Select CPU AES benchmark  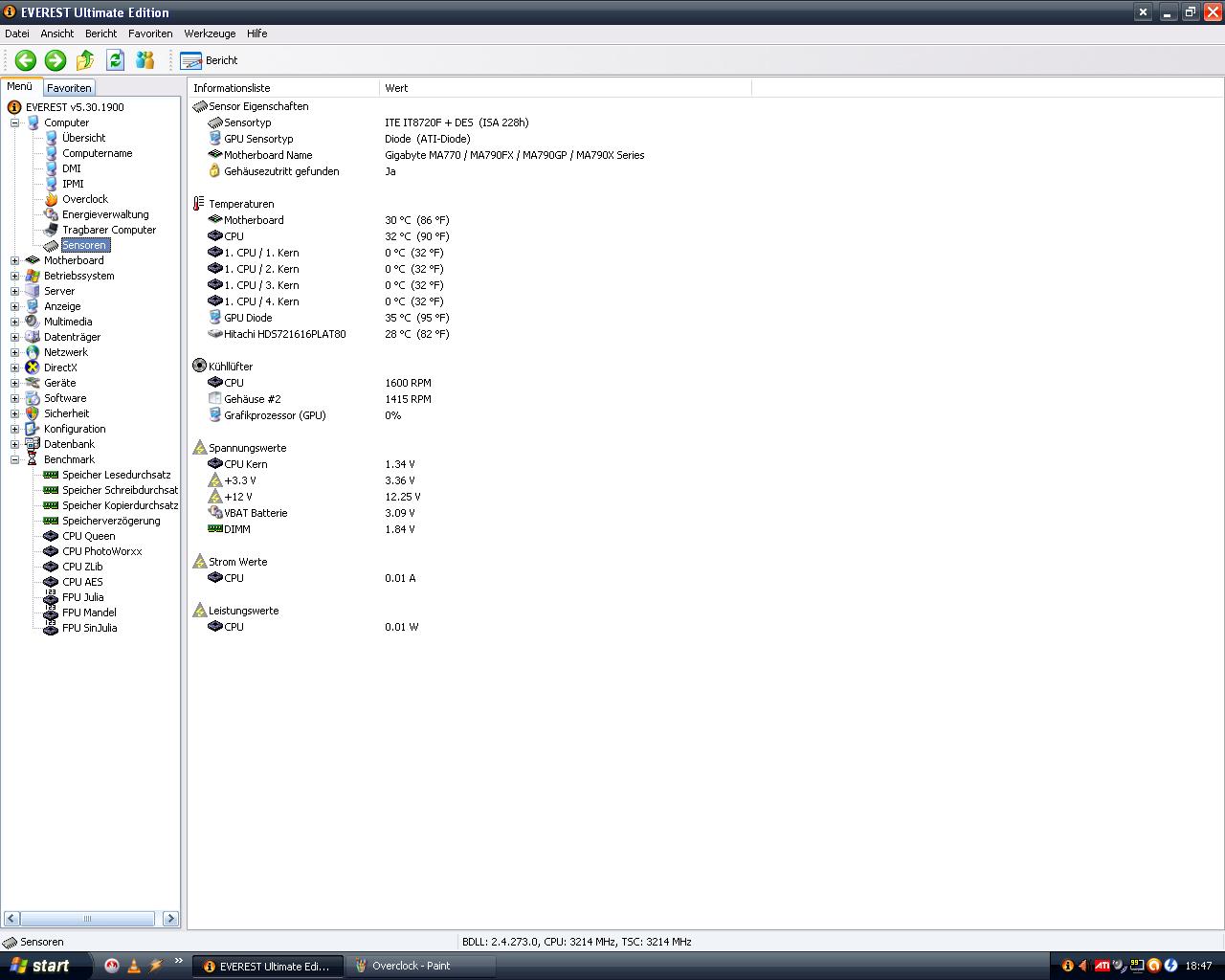click(82, 582)
